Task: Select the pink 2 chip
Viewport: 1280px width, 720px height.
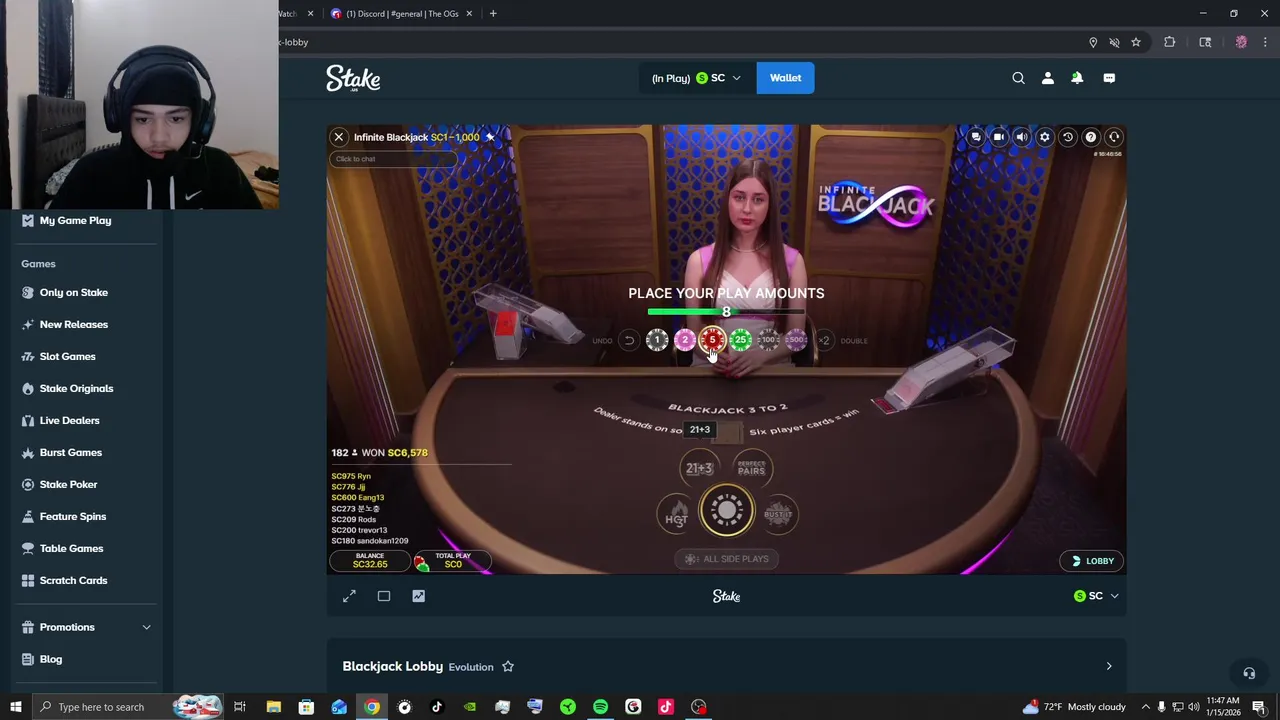Action: click(x=685, y=341)
